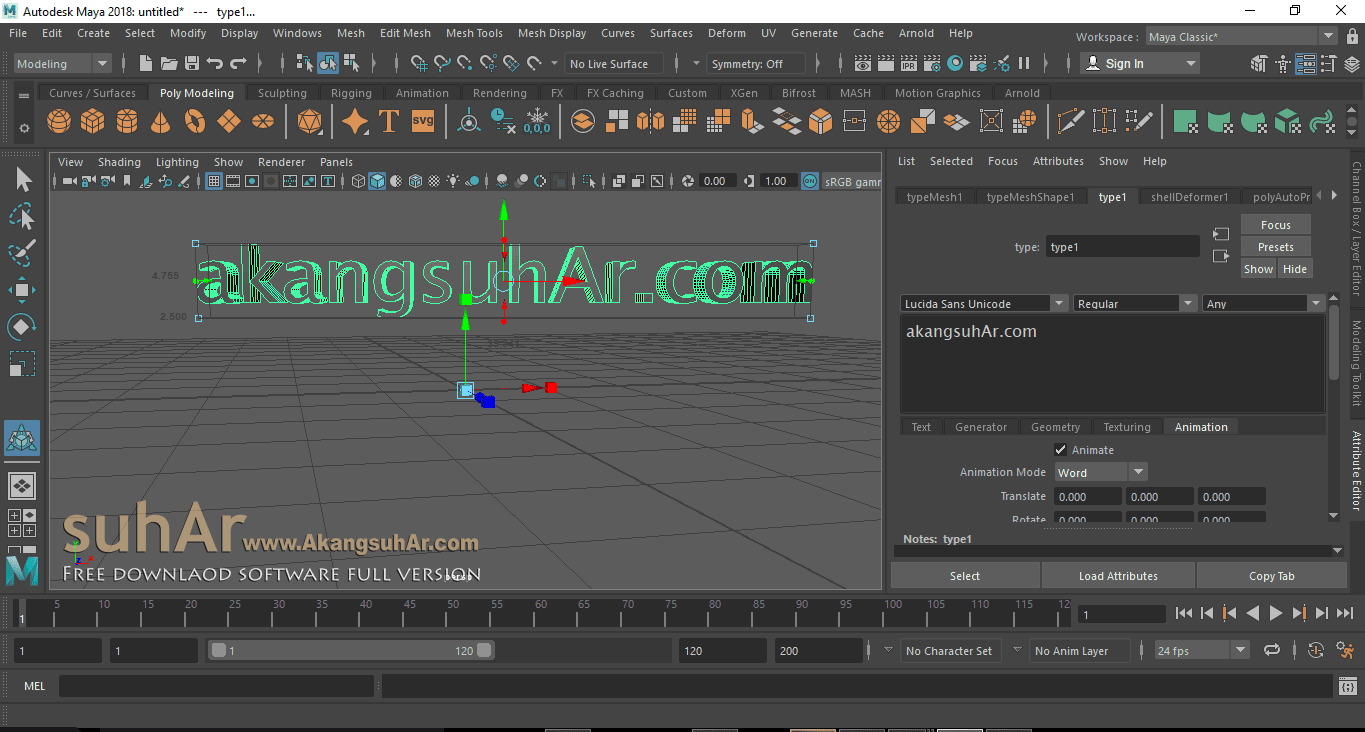The height and width of the screenshot is (732, 1365).
Task: Open the Geometry tab in type attributes
Action: coord(1055,427)
